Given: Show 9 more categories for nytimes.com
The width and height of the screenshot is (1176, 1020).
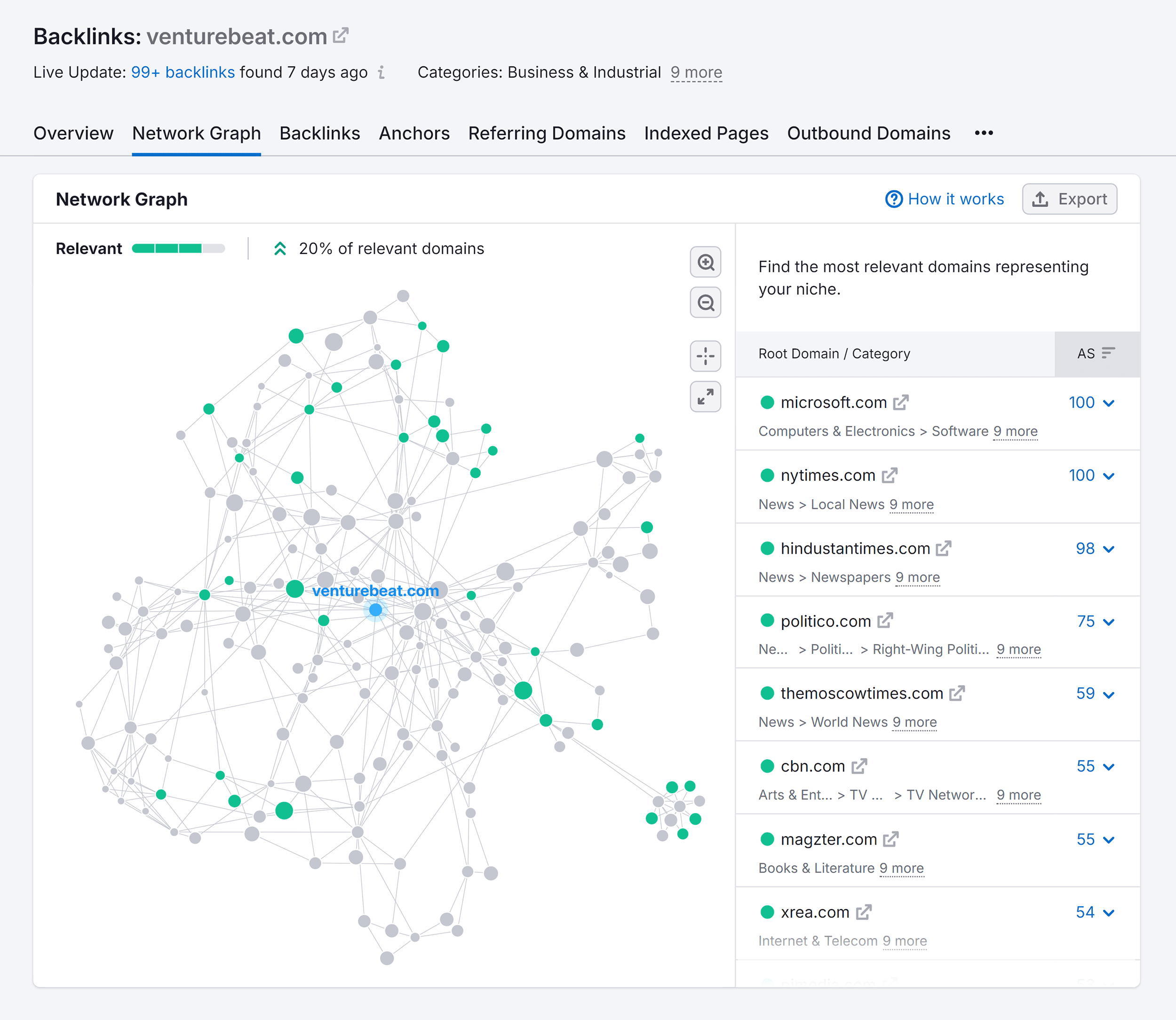Looking at the screenshot, I should point(911,504).
